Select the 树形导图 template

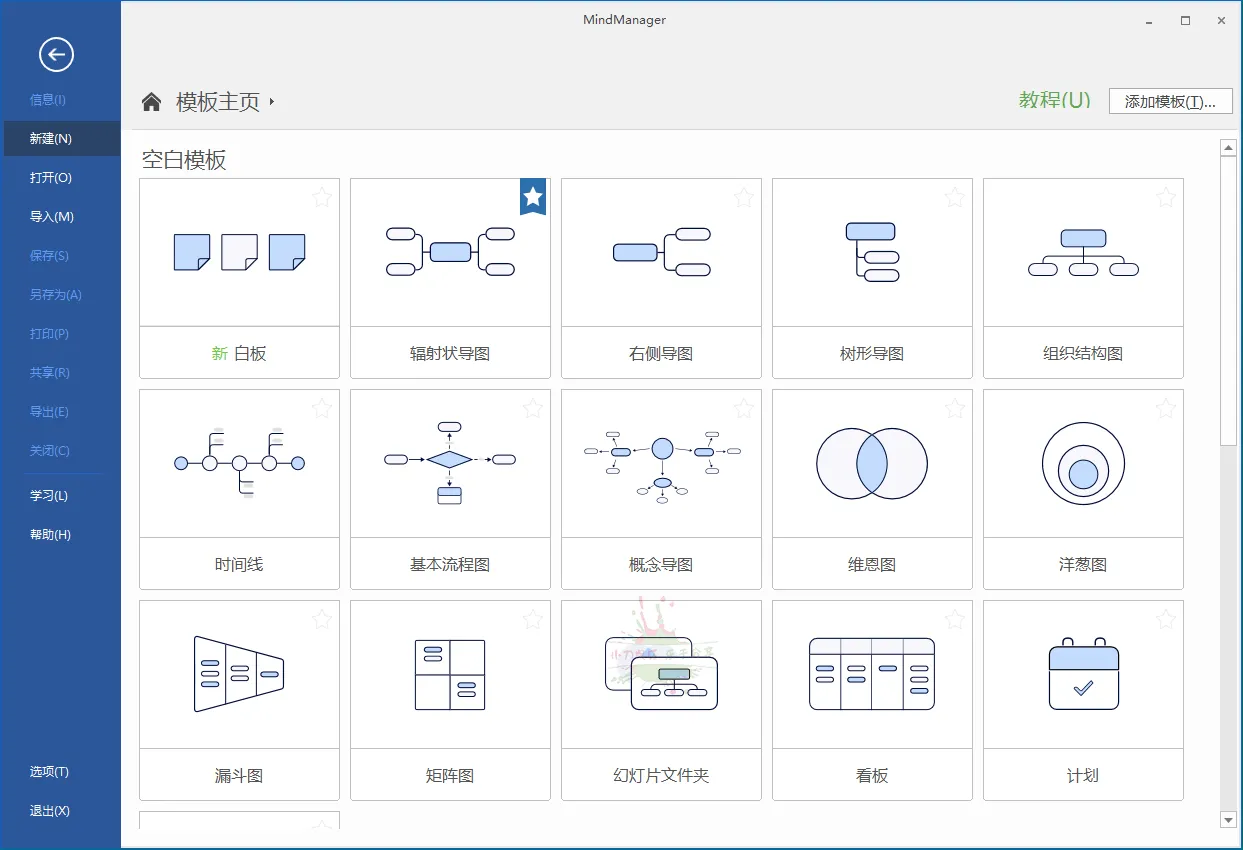(x=872, y=252)
